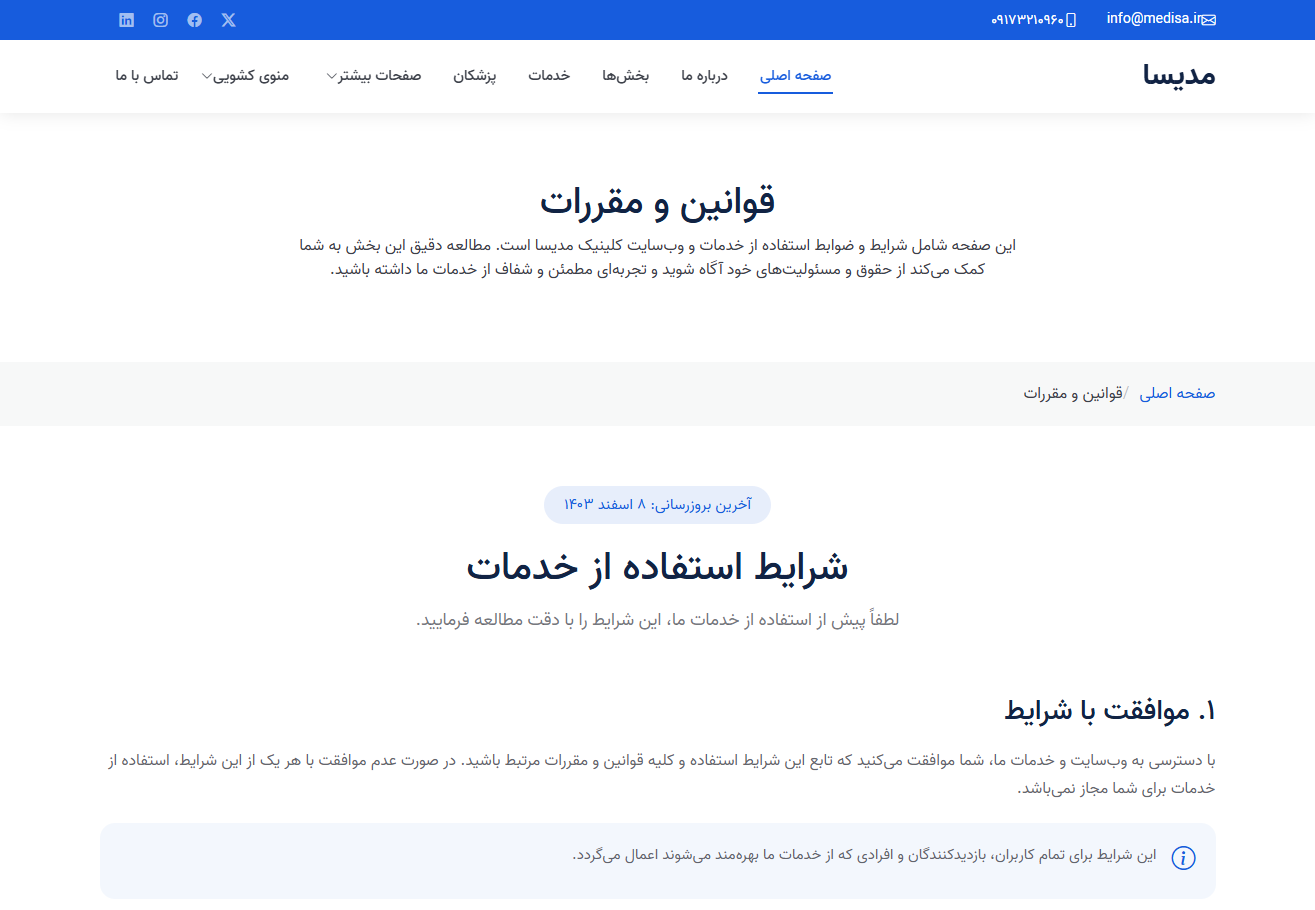
Task: Open the Facebook social icon
Action: (194, 19)
